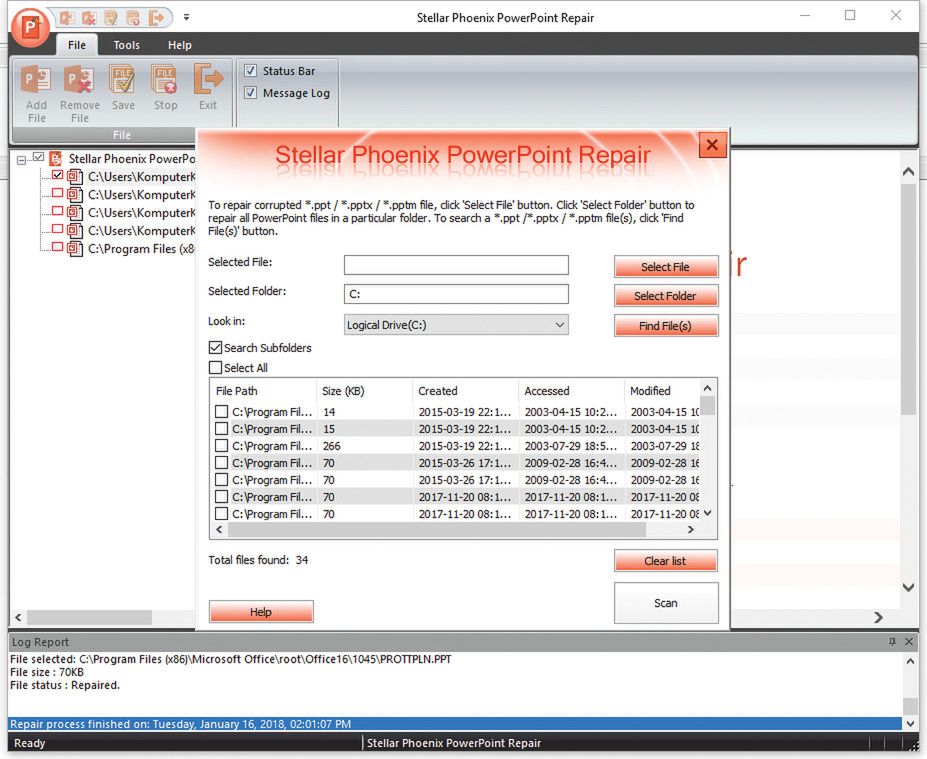Click the file list horizontal scrollbar thumb
This screenshot has height=759, width=927.
coord(437,530)
